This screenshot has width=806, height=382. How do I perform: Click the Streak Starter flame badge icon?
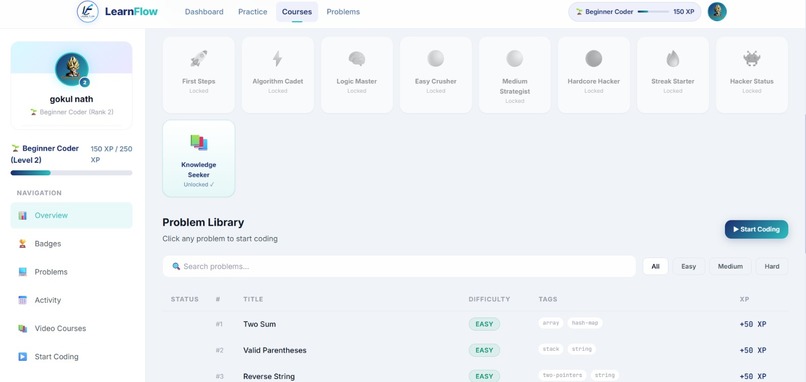tap(672, 59)
